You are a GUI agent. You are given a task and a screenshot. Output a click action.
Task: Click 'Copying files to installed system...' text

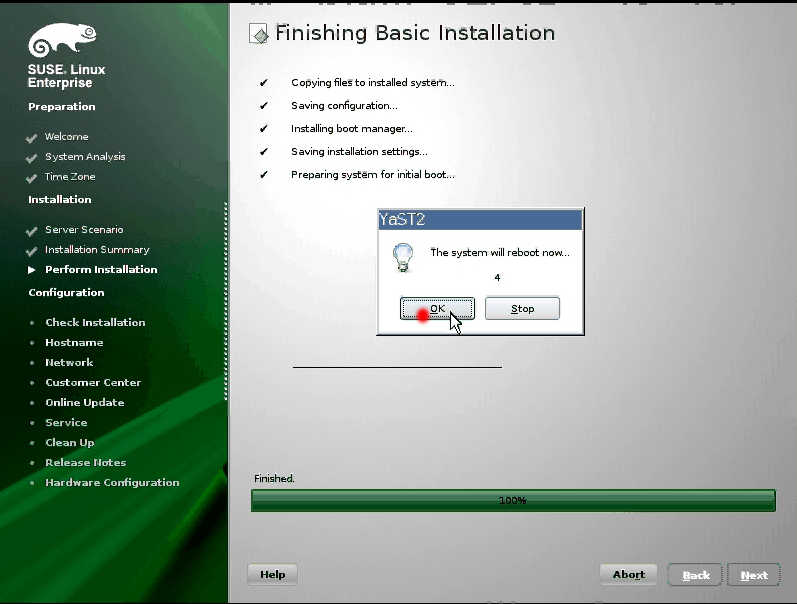click(x=373, y=82)
